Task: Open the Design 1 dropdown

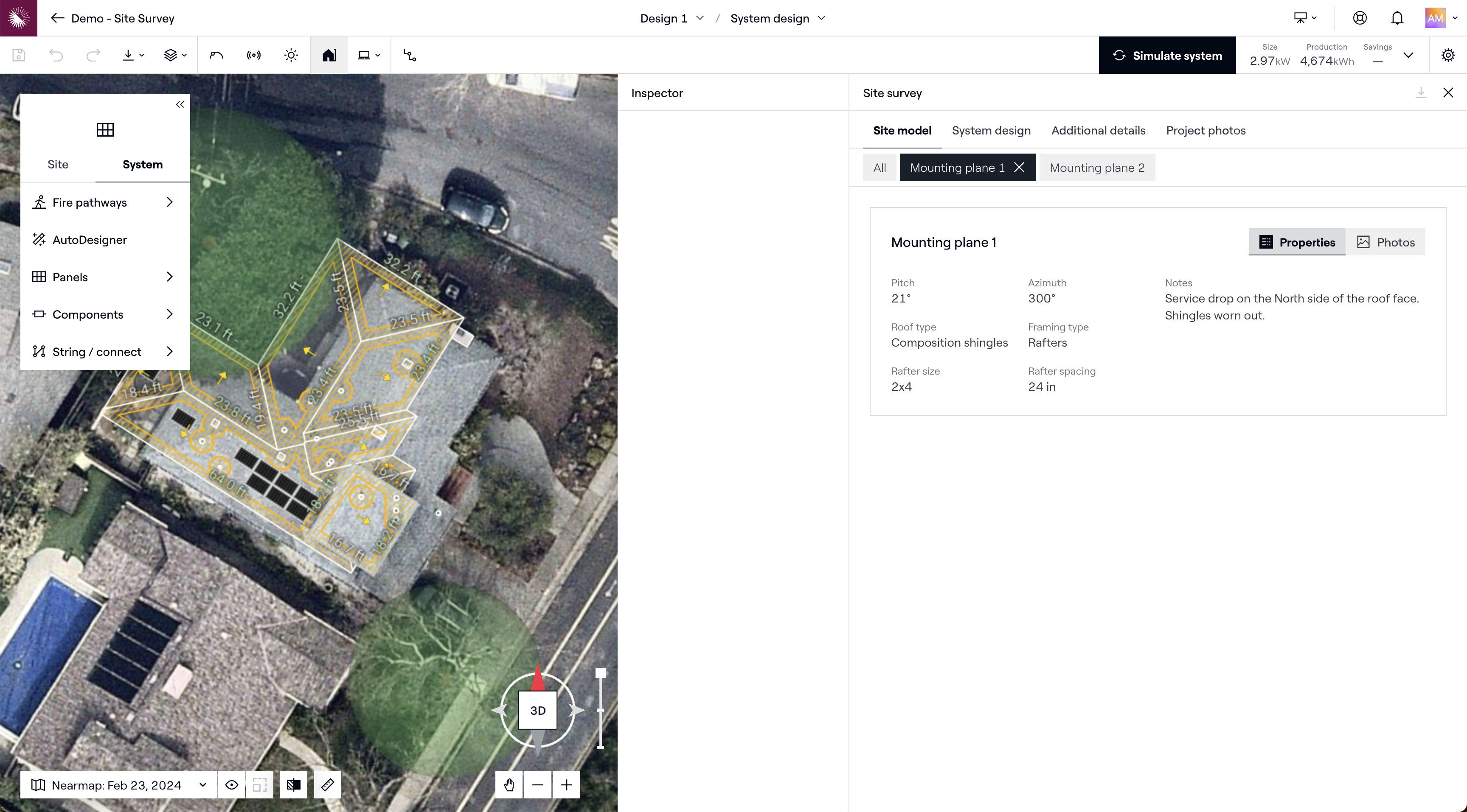Action: click(672, 18)
